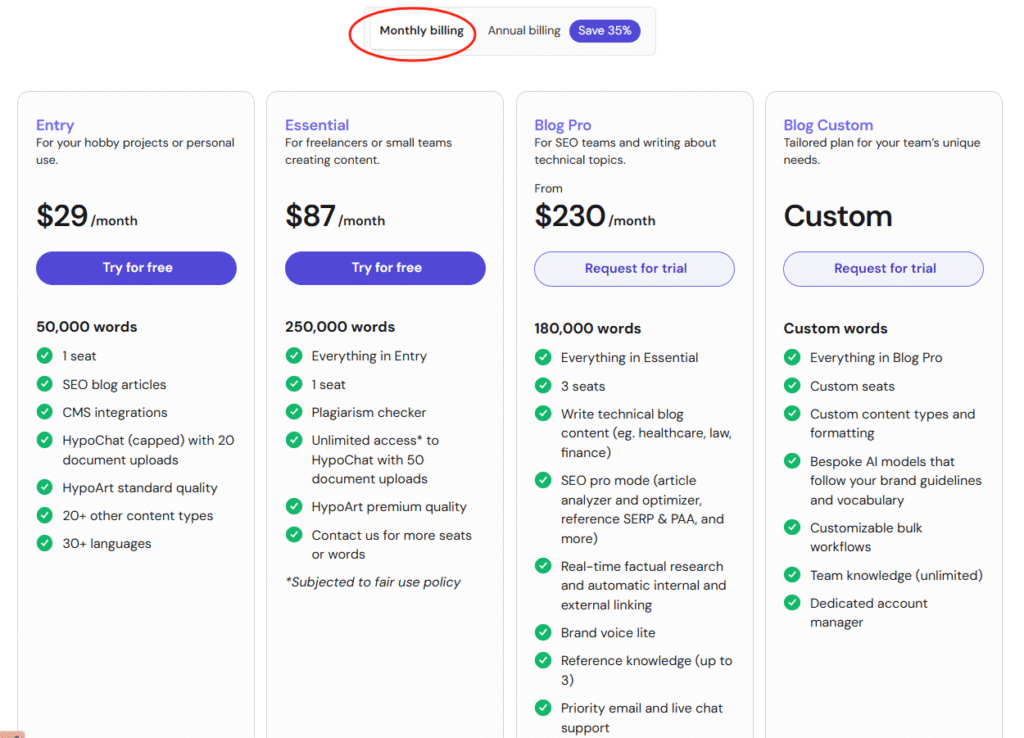Viewport: 1024px width, 738px height.
Task: Click Try for free under Entry plan
Action: 136,268
